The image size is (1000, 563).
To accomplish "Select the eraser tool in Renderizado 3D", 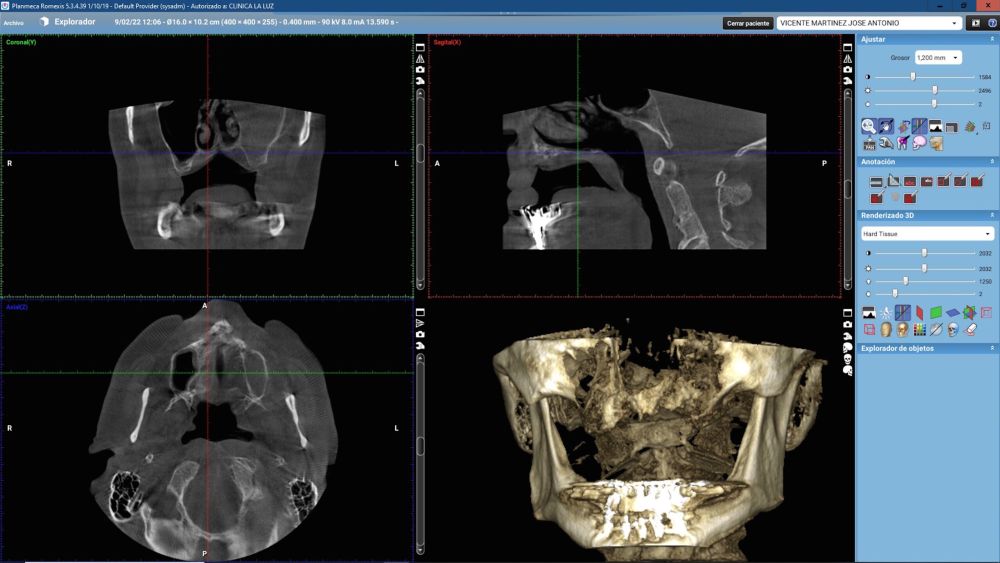I will coord(969,329).
